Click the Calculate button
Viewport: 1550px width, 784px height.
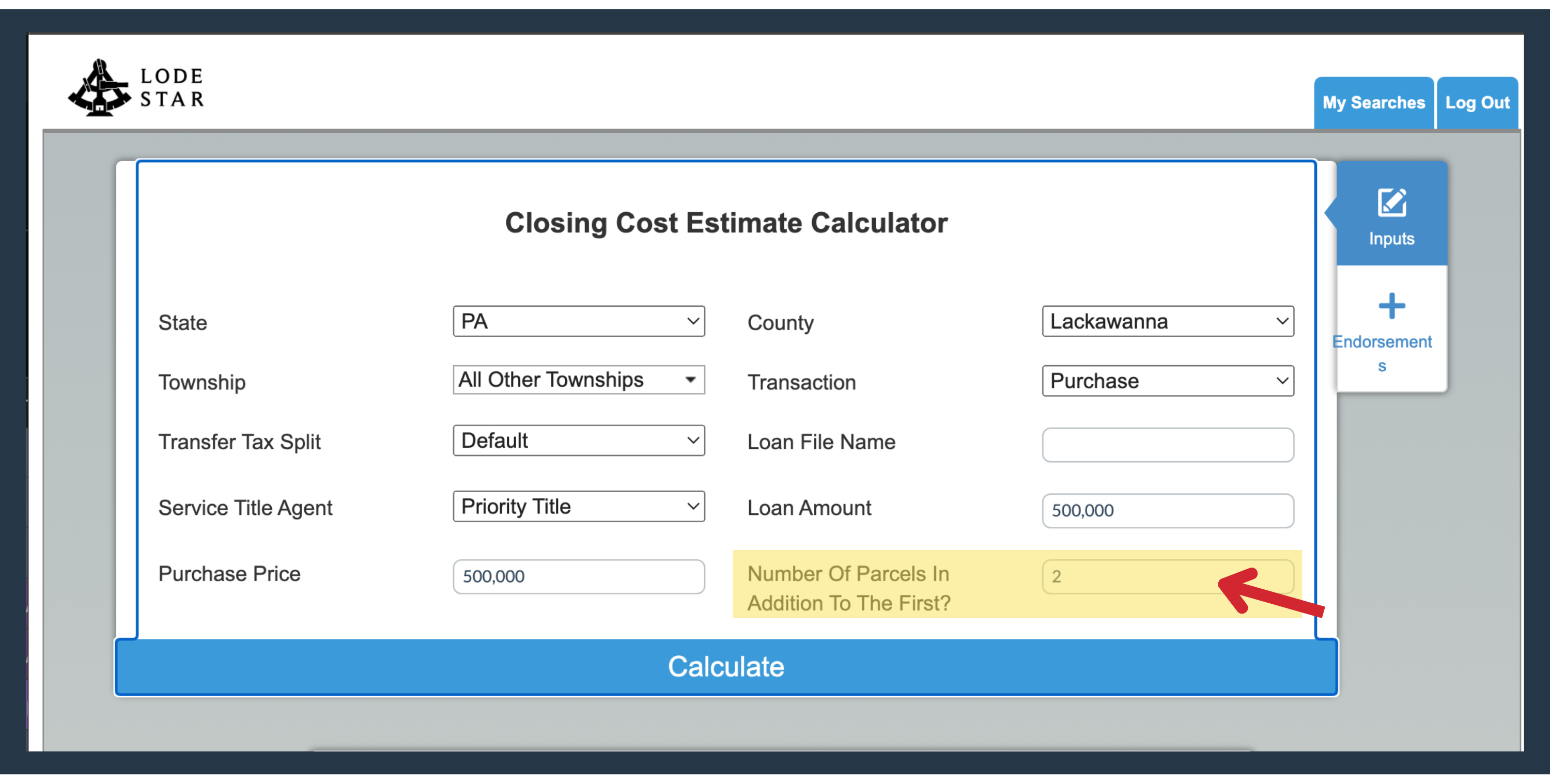tap(726, 667)
